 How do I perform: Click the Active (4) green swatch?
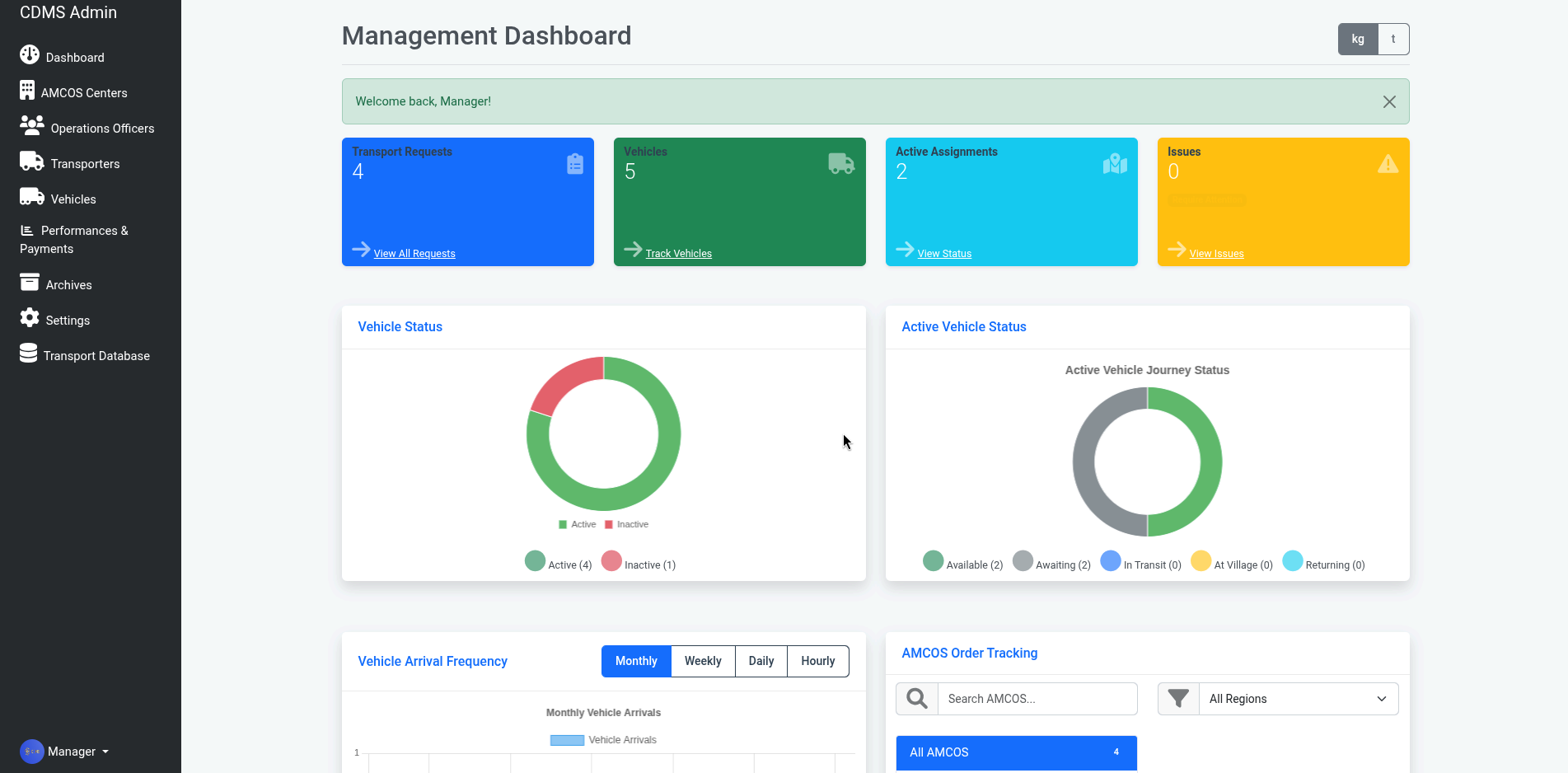(535, 561)
